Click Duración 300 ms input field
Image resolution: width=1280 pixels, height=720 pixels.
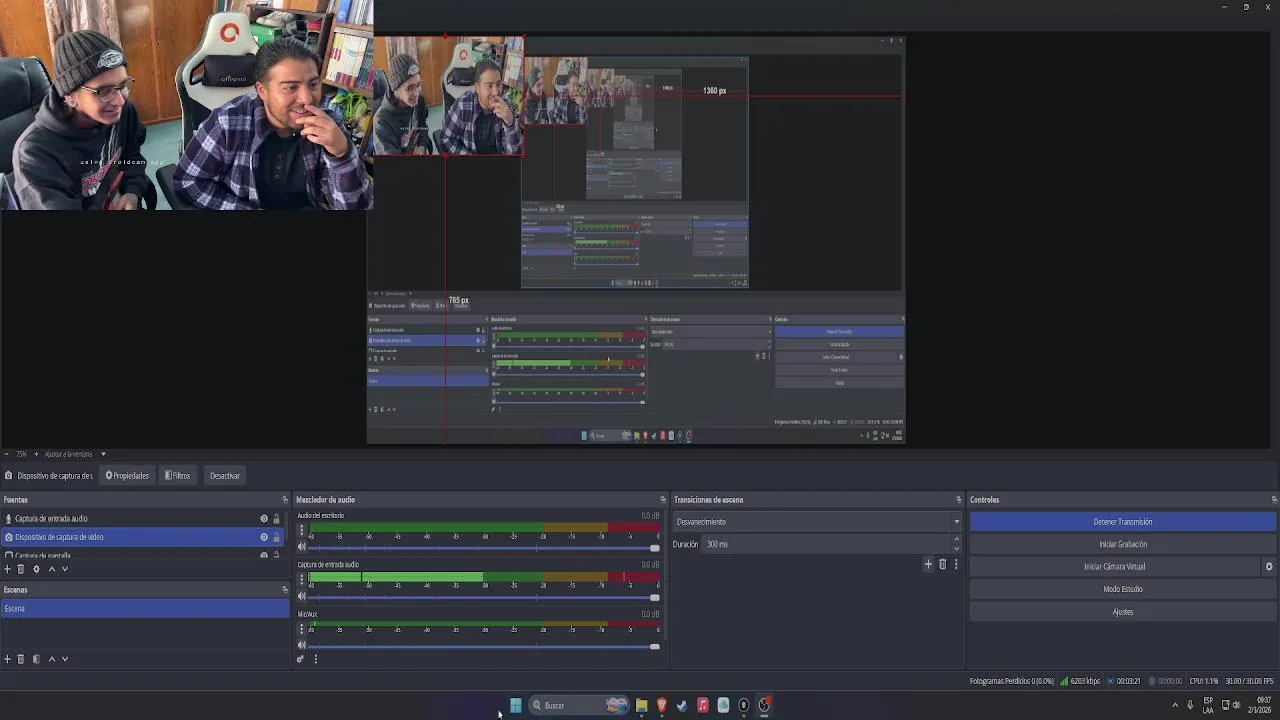click(x=826, y=544)
